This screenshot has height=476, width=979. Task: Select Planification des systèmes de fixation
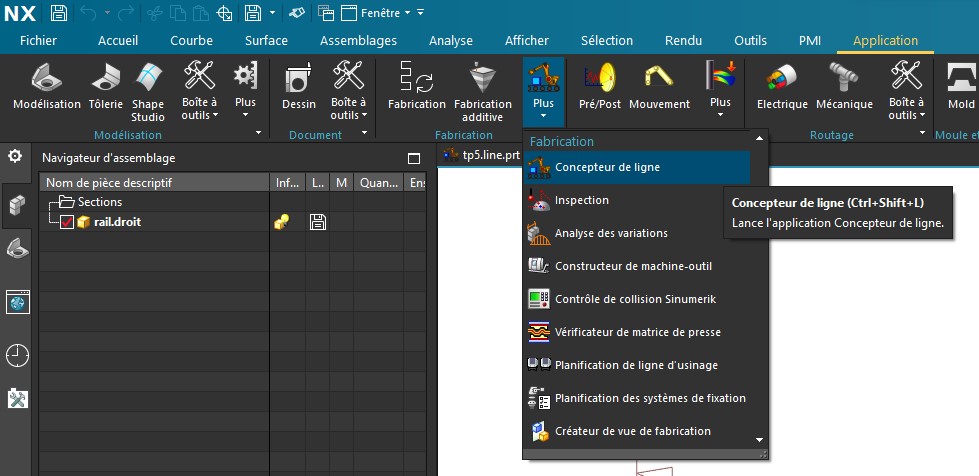636,399
